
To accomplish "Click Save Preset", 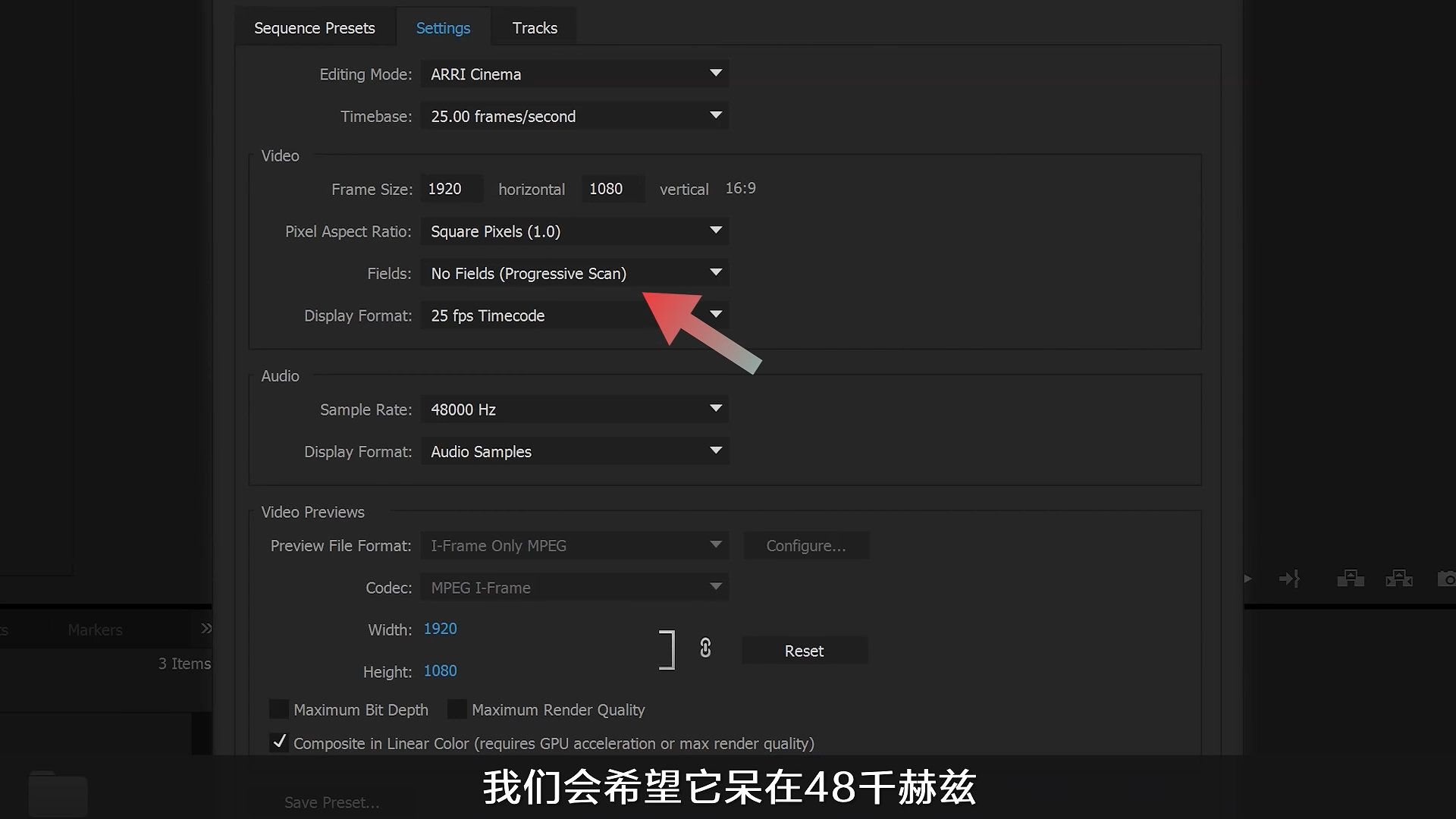I will pyautogui.click(x=331, y=802).
